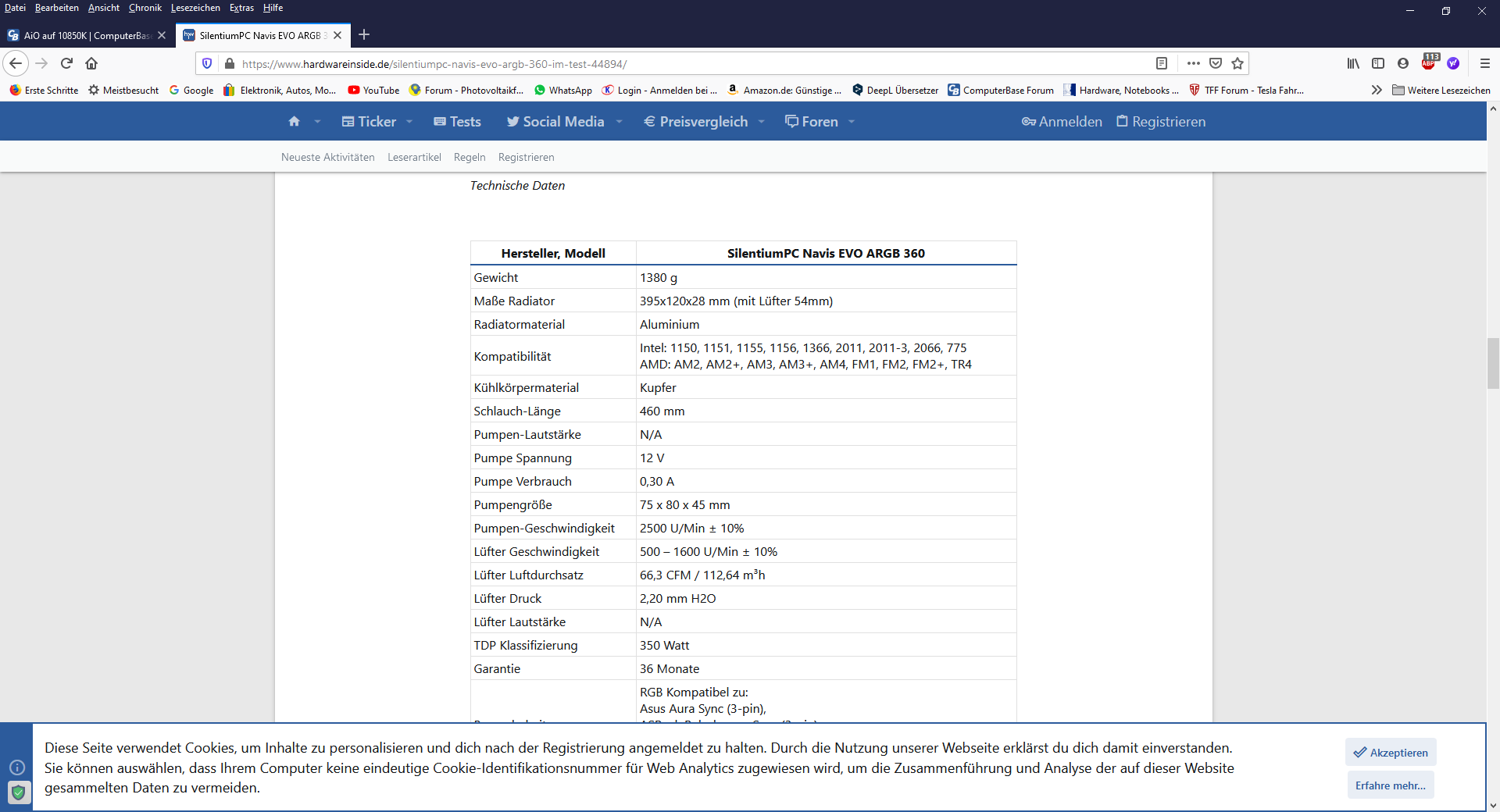Close the SilentiumPC Navis EVO tab
The image size is (1500, 812).
tap(337, 35)
